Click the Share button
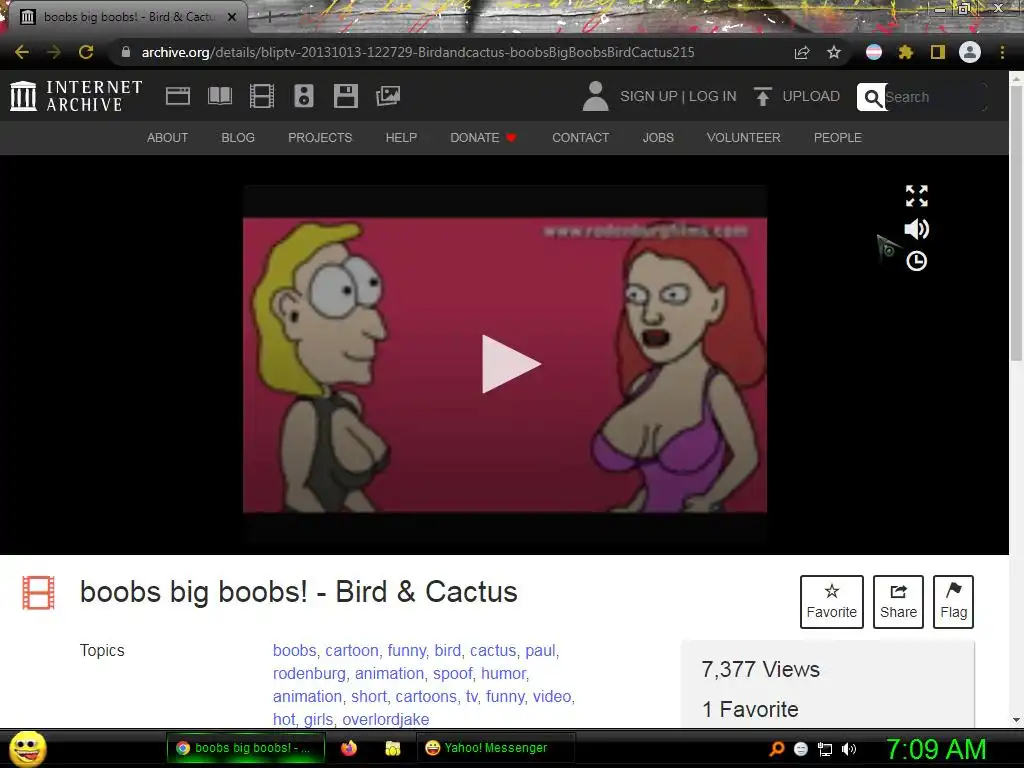 898,601
